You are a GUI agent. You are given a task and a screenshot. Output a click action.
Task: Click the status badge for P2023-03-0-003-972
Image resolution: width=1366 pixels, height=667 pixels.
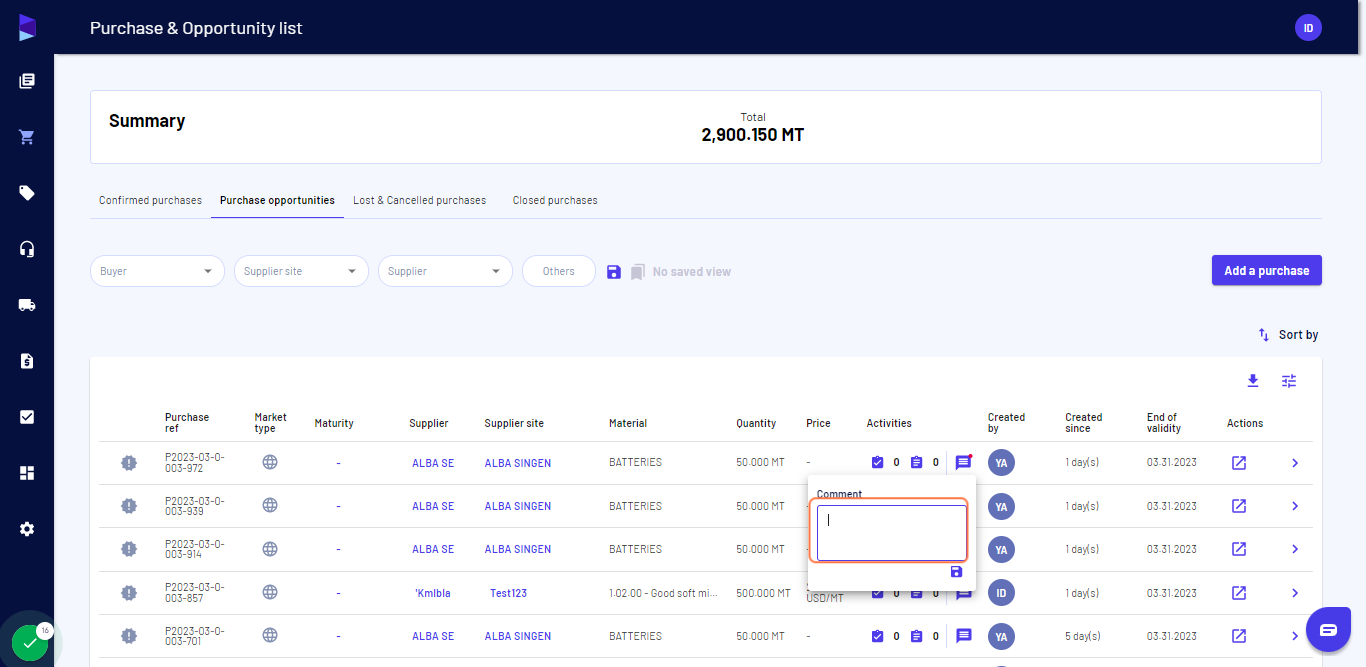(x=129, y=463)
